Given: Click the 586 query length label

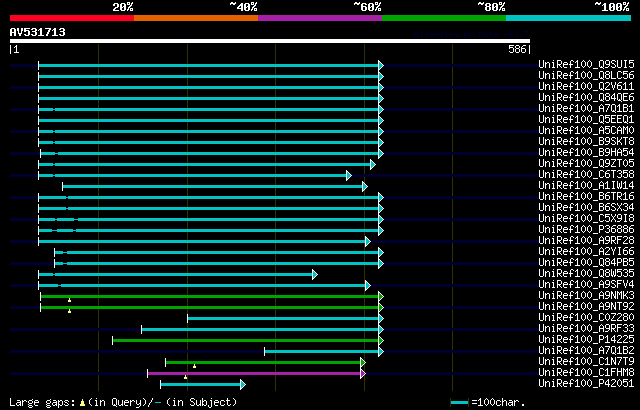Looking at the screenshot, I should (517, 49).
